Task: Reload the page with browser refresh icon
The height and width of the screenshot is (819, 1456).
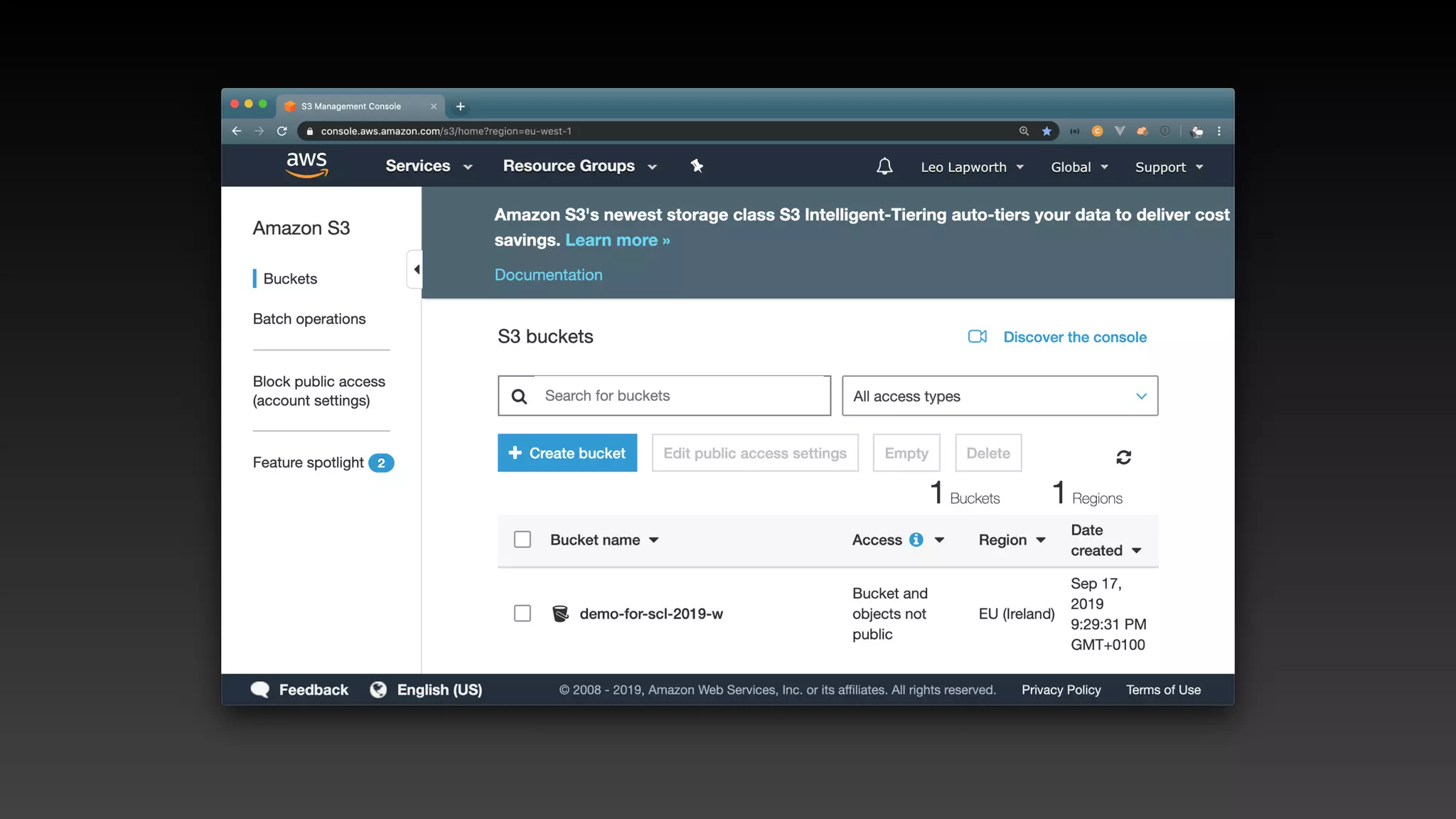Action: pyautogui.click(x=282, y=131)
